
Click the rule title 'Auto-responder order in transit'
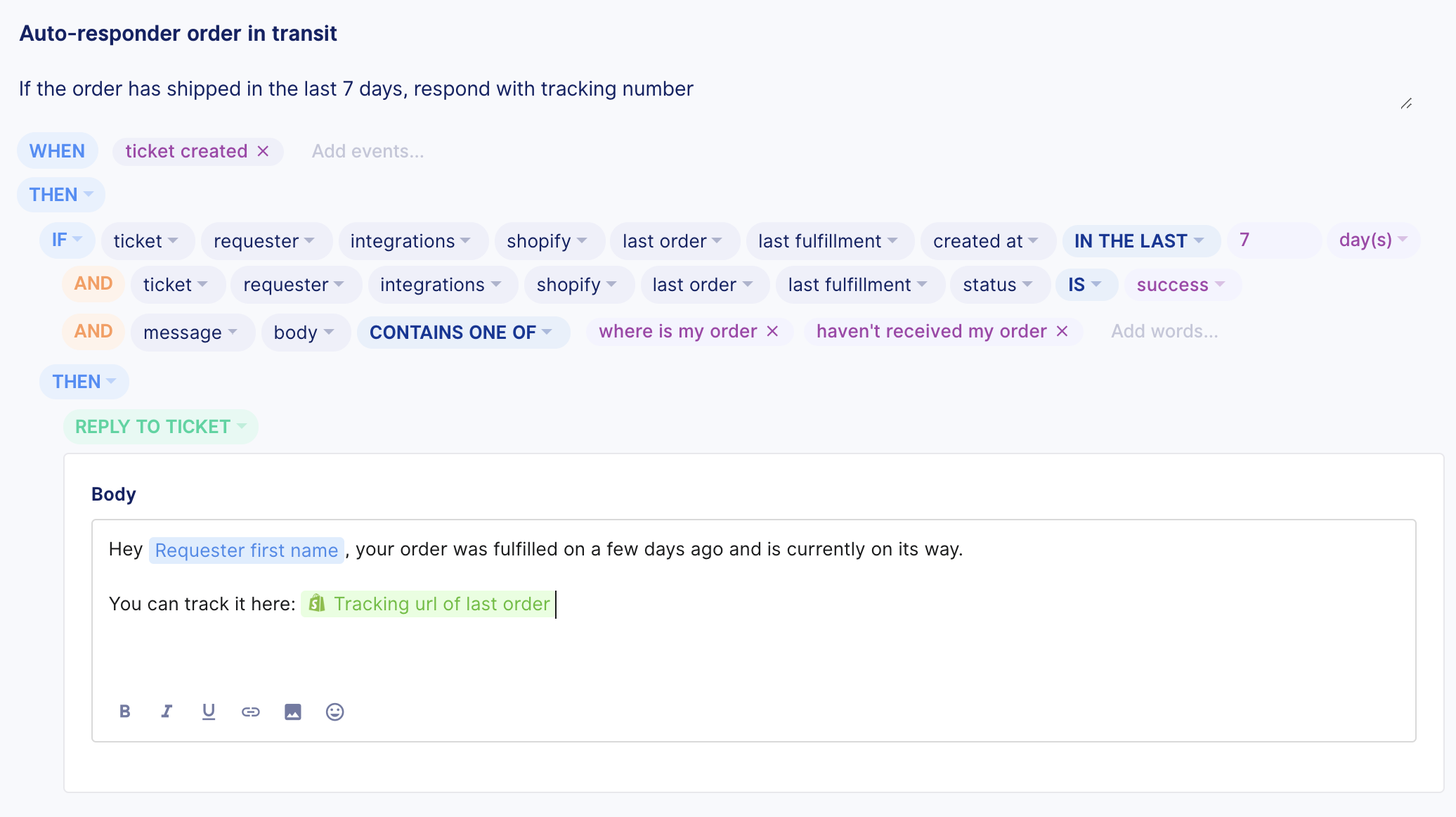click(178, 33)
